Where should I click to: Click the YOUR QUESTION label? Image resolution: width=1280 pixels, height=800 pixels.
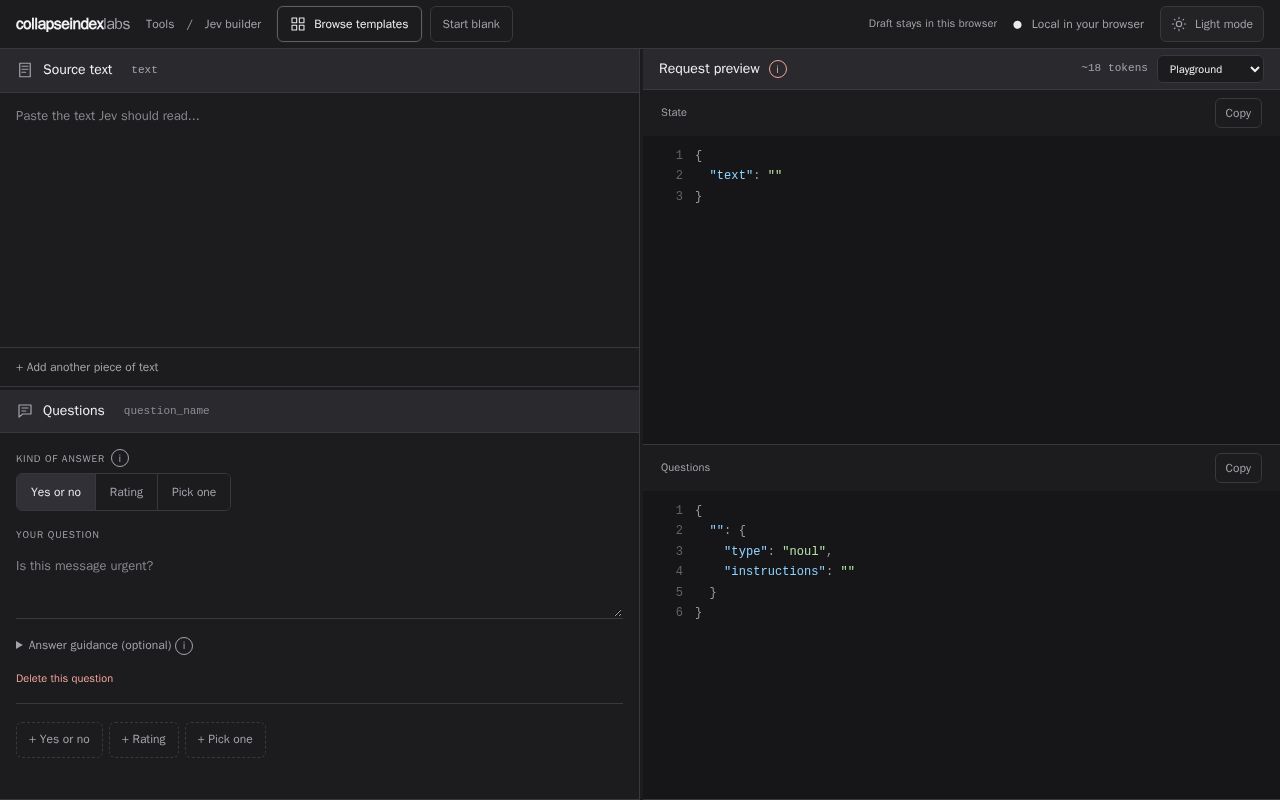(x=57, y=535)
